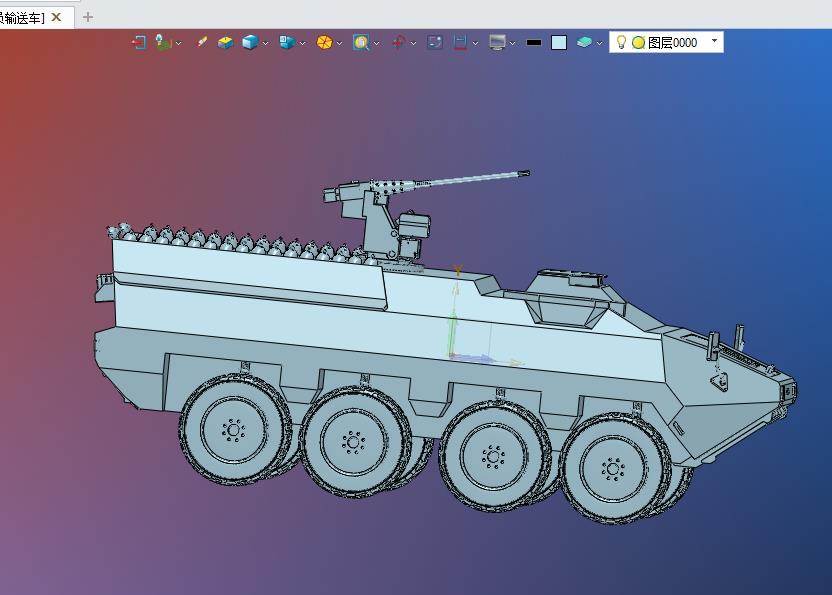Click the monitor display settings icon

click(x=497, y=42)
